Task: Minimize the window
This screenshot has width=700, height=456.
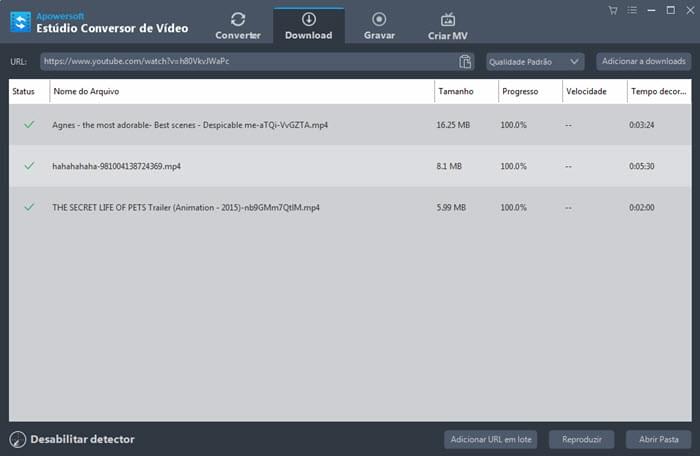Action: 651,10
